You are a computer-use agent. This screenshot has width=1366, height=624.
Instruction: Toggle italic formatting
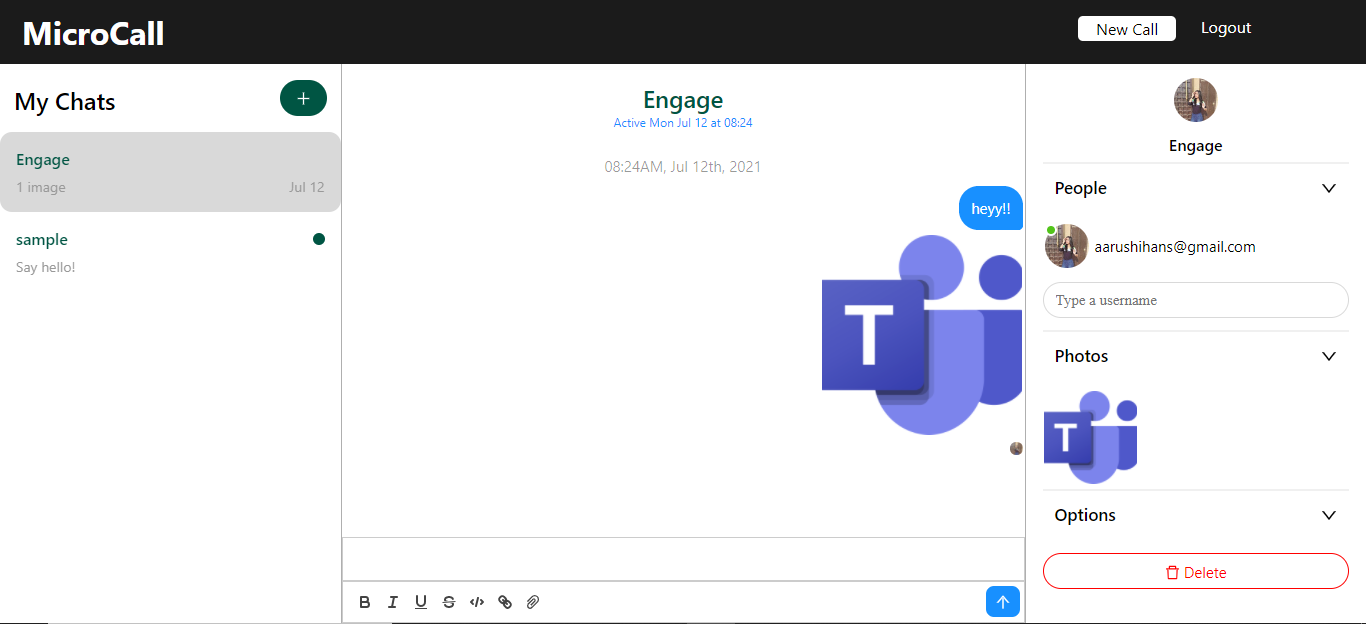coord(393,602)
